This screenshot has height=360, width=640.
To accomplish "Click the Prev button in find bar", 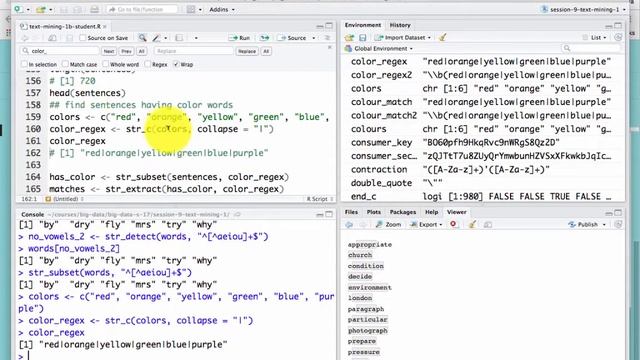I will tap(126, 51).
